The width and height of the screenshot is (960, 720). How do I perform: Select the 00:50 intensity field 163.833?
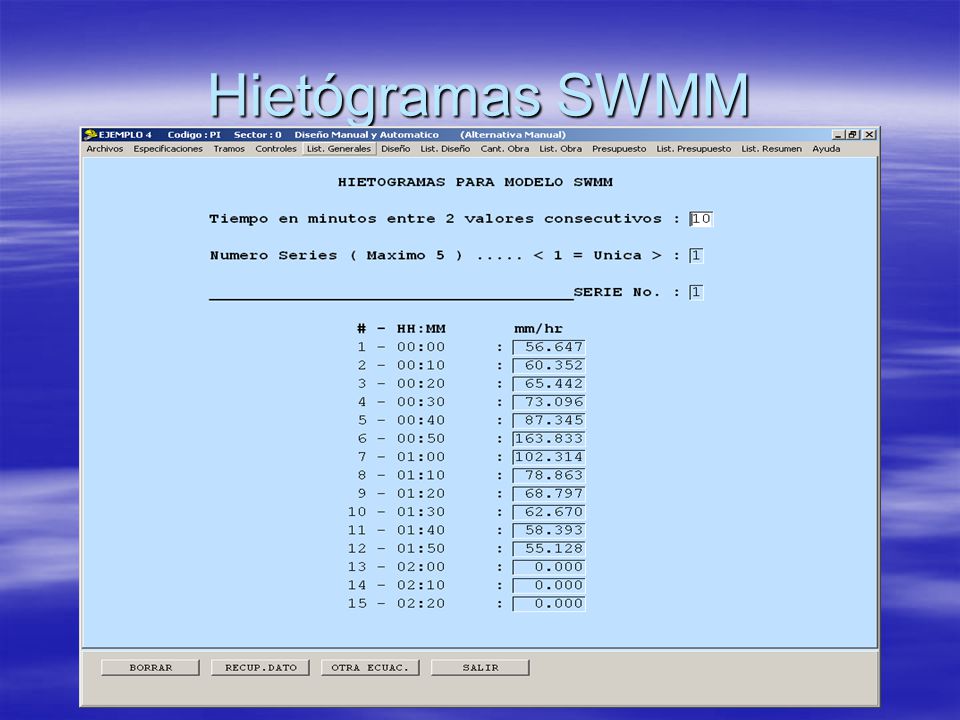coord(549,439)
